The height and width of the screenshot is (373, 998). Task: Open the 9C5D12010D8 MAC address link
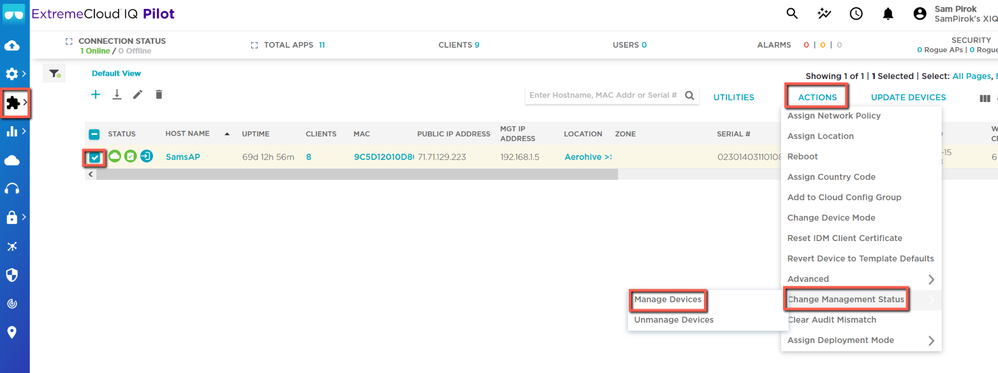point(384,157)
